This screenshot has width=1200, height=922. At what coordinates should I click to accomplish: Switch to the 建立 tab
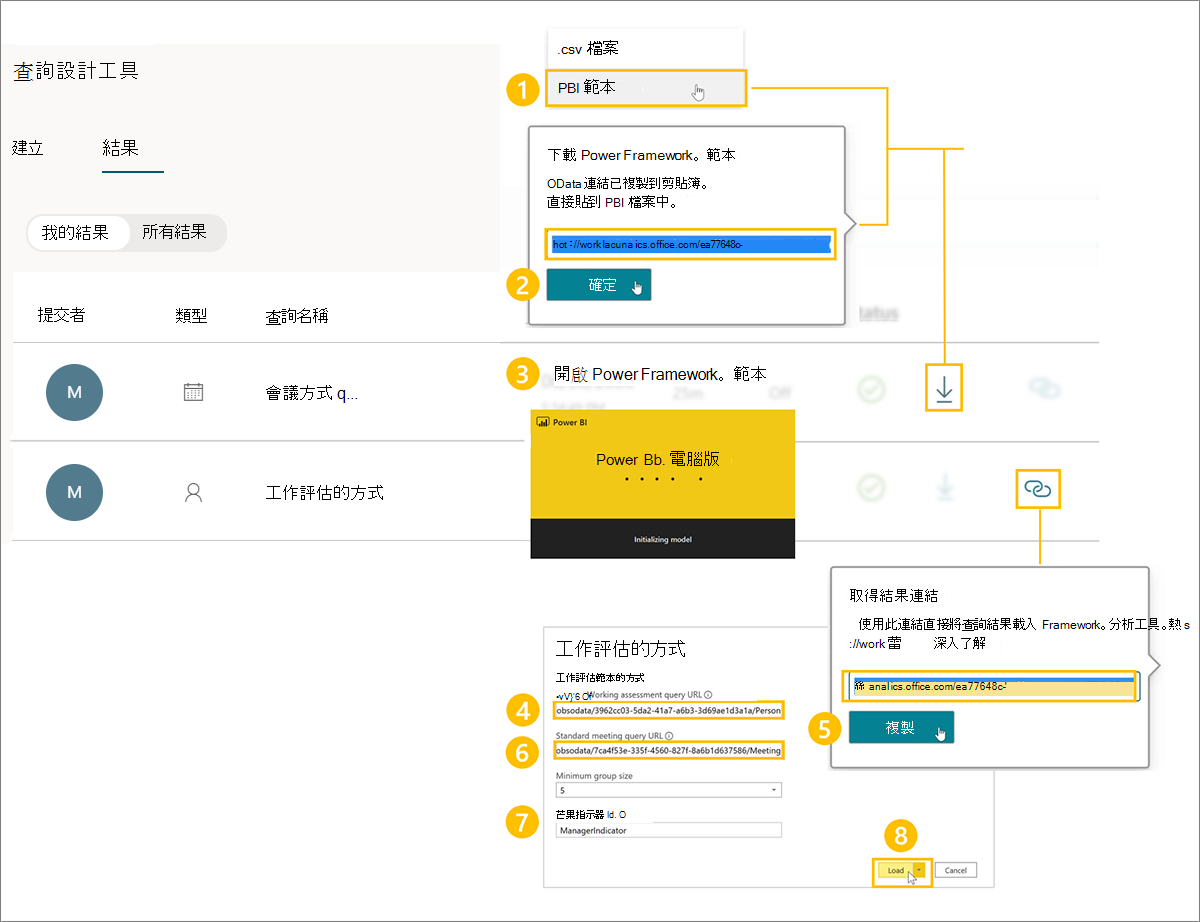[27, 148]
